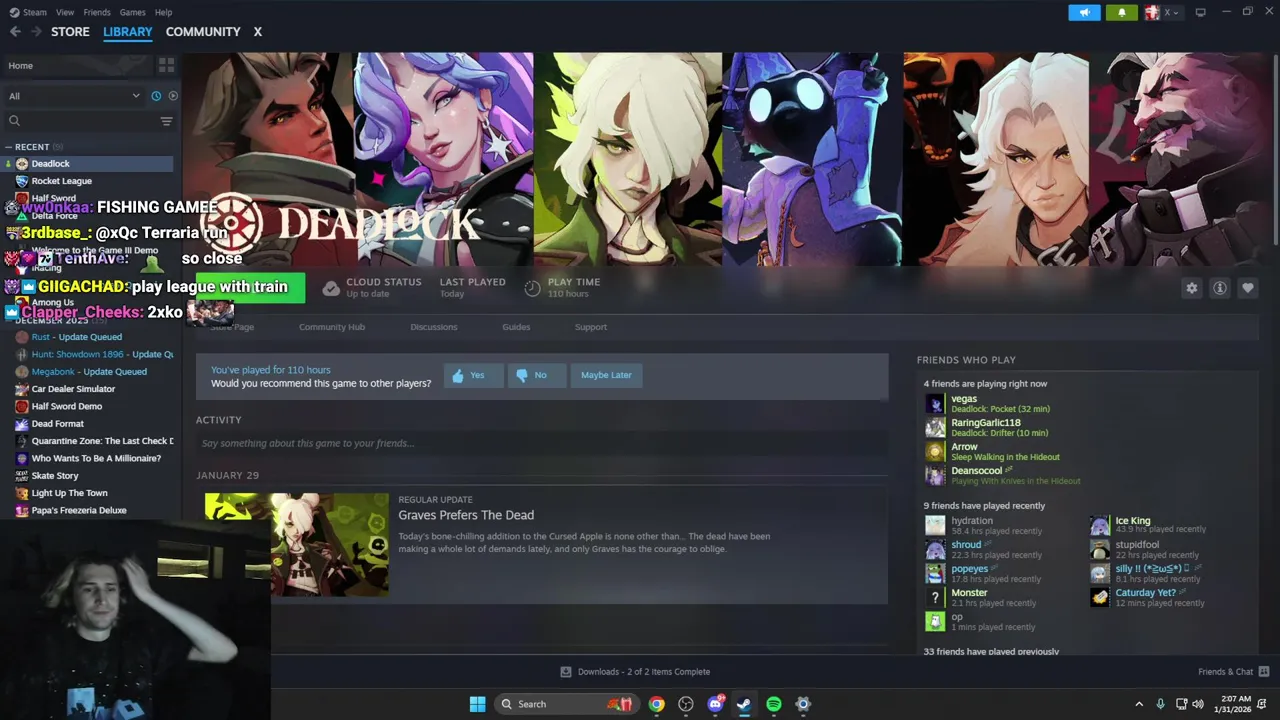The image size is (1280, 720).
Task: Click the library search field
Action: click(x=82, y=121)
